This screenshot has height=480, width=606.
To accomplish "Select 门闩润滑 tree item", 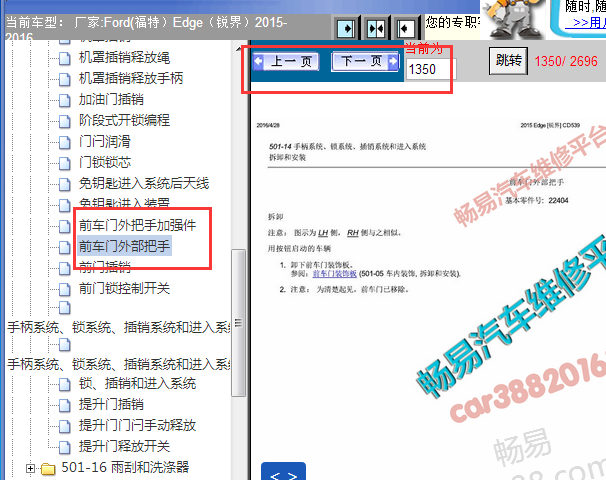I will click(105, 141).
